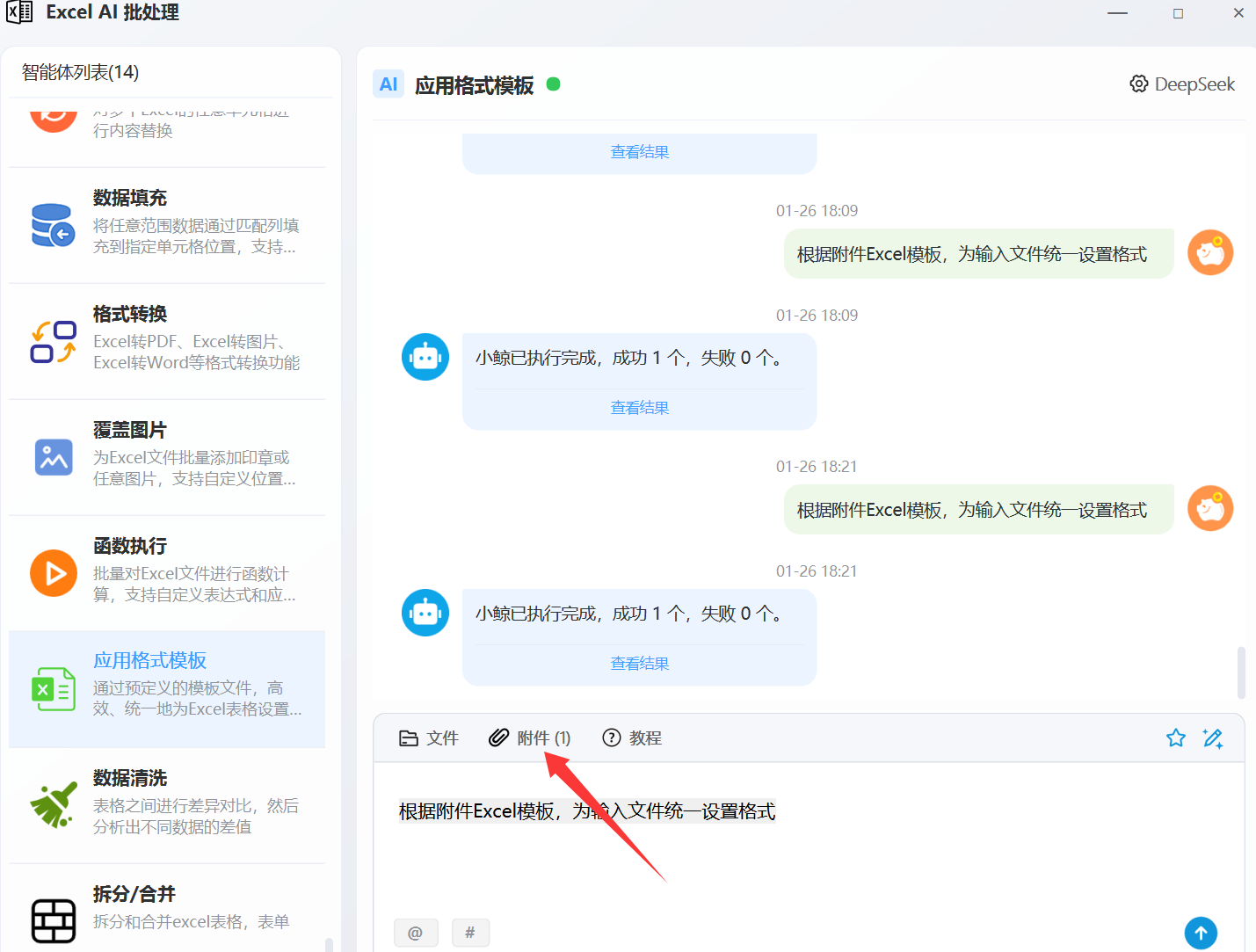The height and width of the screenshot is (952, 1256).
Task: Click the Excel AI app logo icon
Action: pos(19,12)
